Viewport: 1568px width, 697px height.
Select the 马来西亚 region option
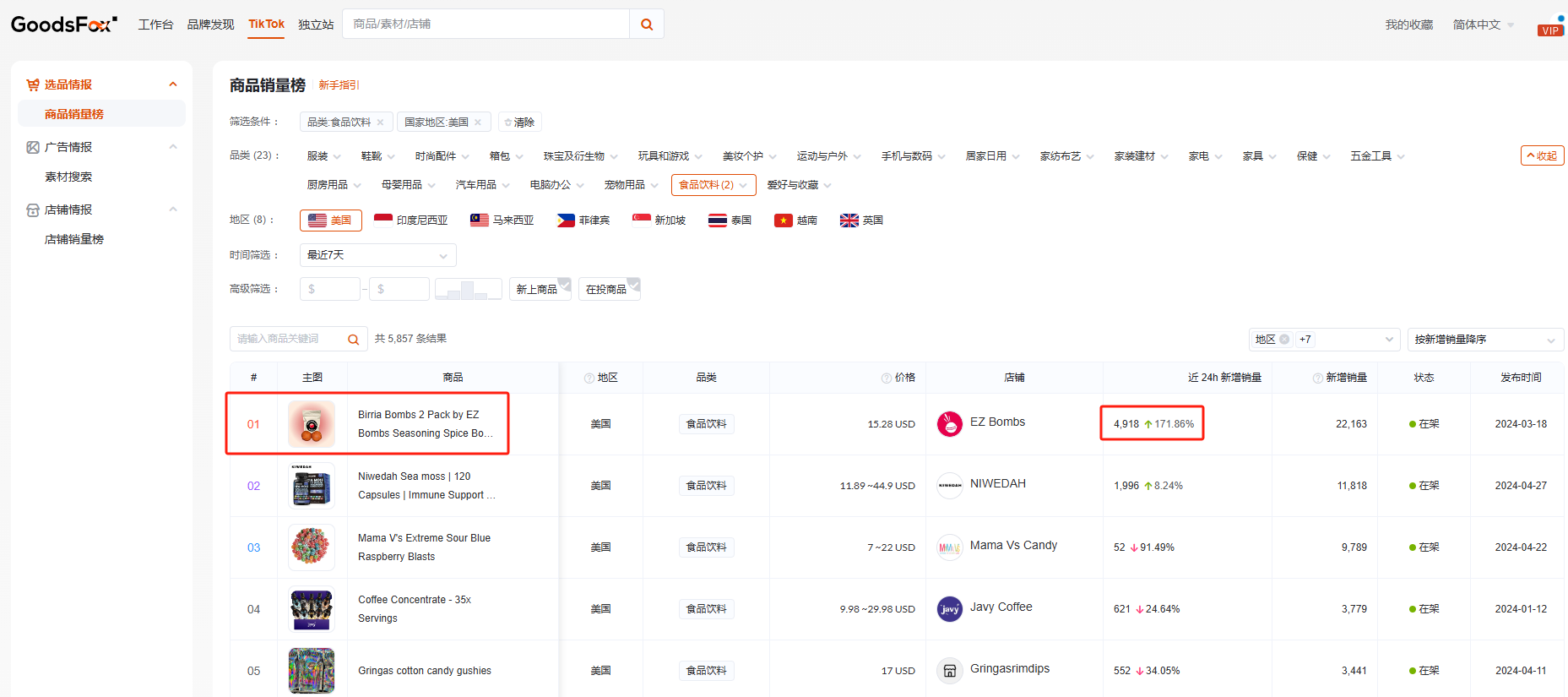502,221
